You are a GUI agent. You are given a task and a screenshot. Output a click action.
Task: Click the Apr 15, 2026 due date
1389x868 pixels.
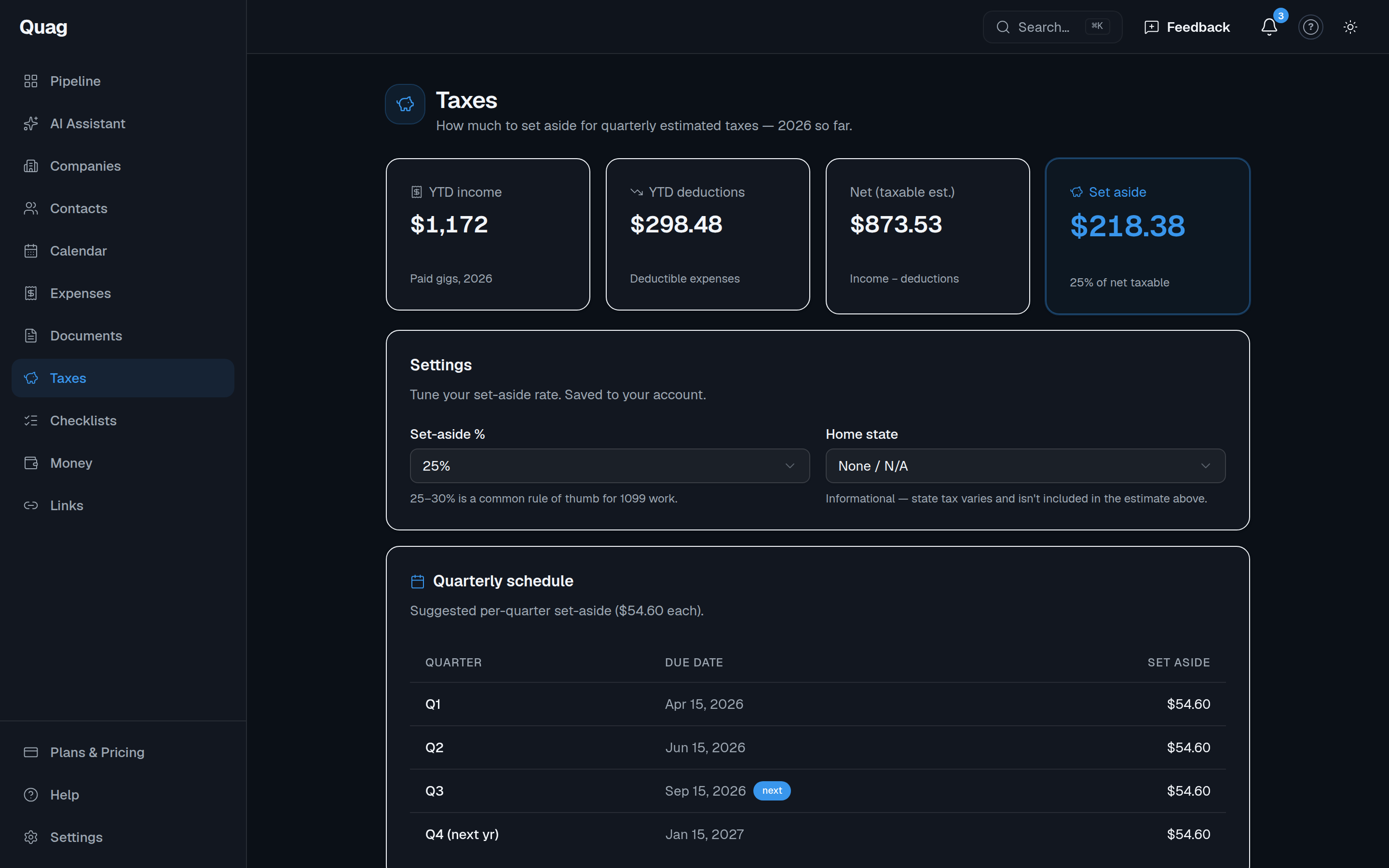(704, 704)
